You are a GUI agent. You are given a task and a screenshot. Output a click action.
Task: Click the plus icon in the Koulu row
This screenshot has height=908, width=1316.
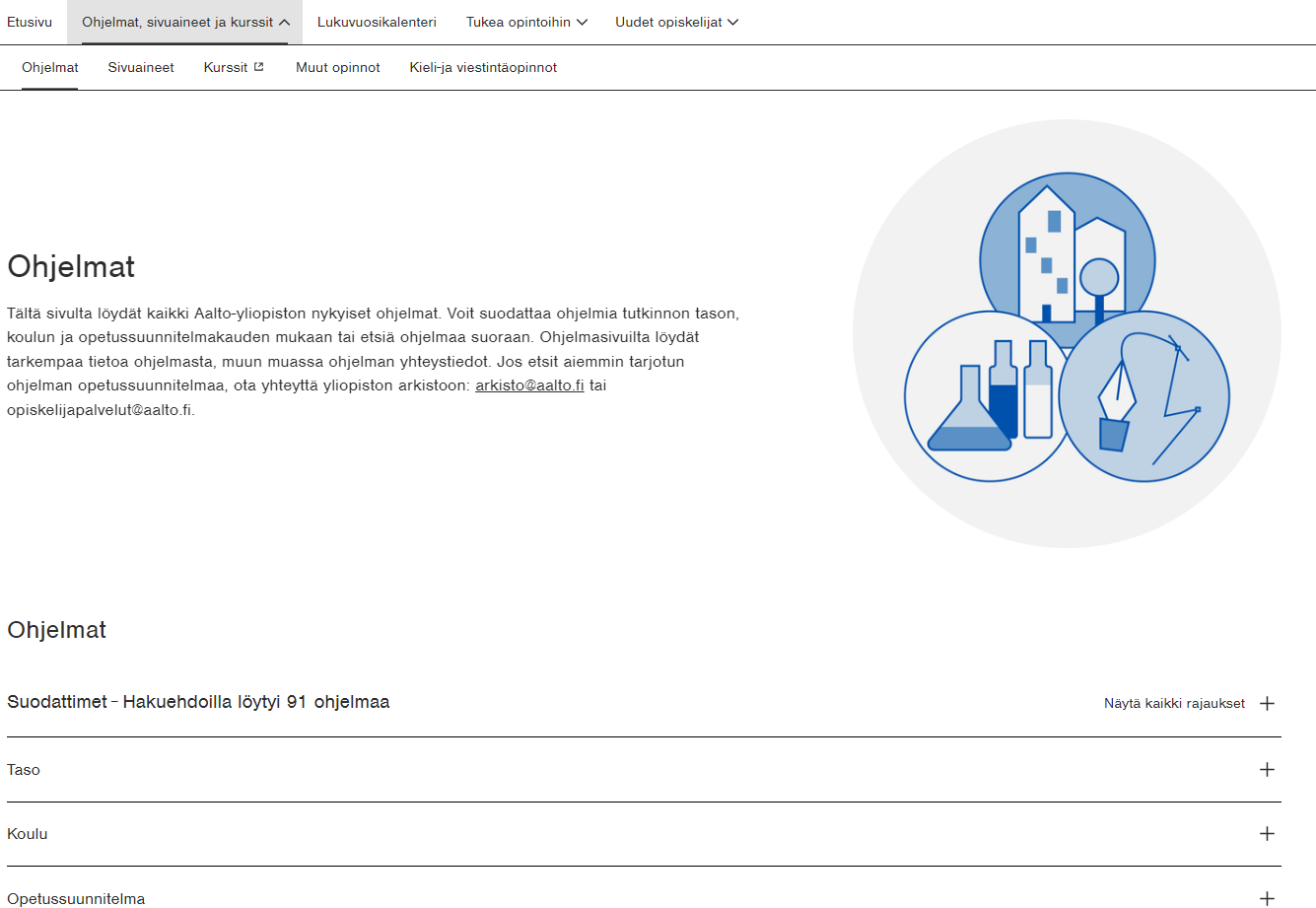[1268, 833]
